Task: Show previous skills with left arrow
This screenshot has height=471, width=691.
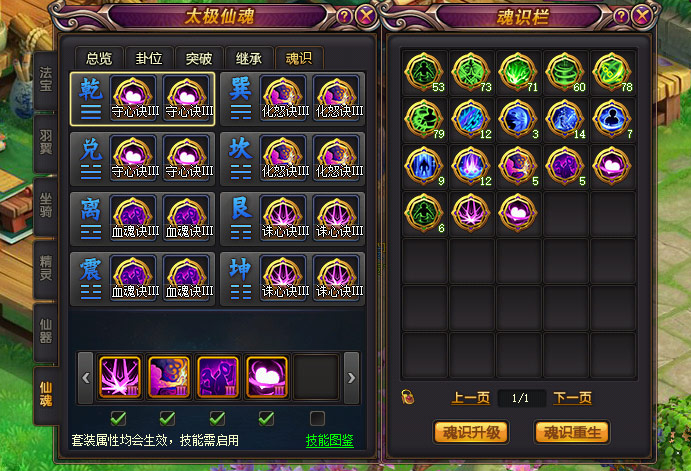Action: (85, 378)
